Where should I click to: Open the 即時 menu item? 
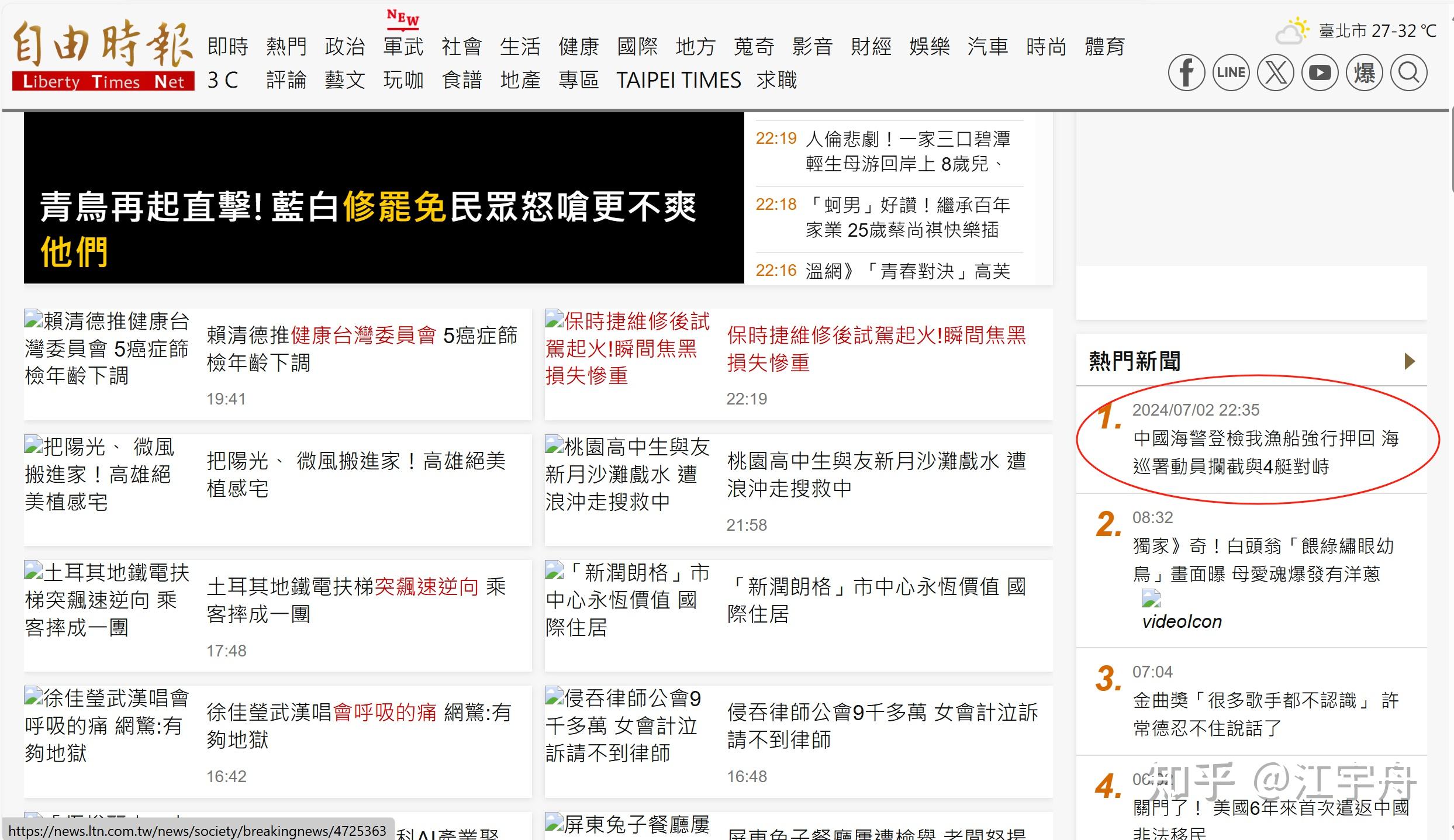click(x=228, y=47)
